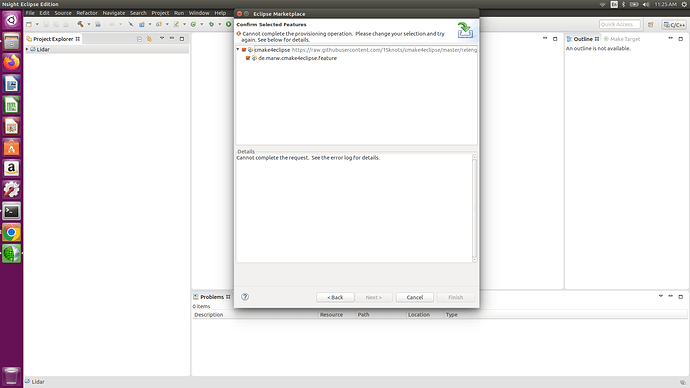Click the toolbox icon right of the wand
The height and width of the screenshot is (388, 690).
click(x=142, y=24)
